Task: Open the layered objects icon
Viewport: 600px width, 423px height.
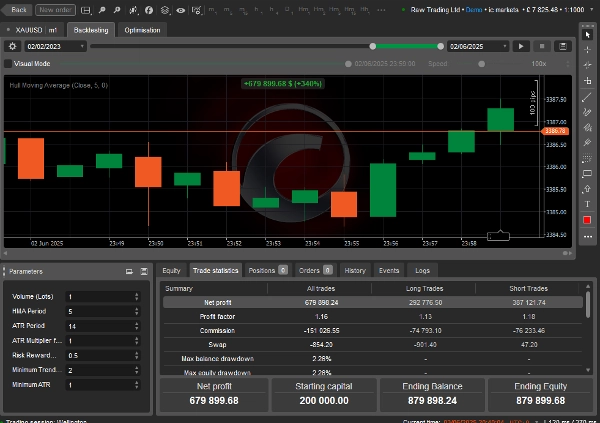Action: [x=165, y=10]
